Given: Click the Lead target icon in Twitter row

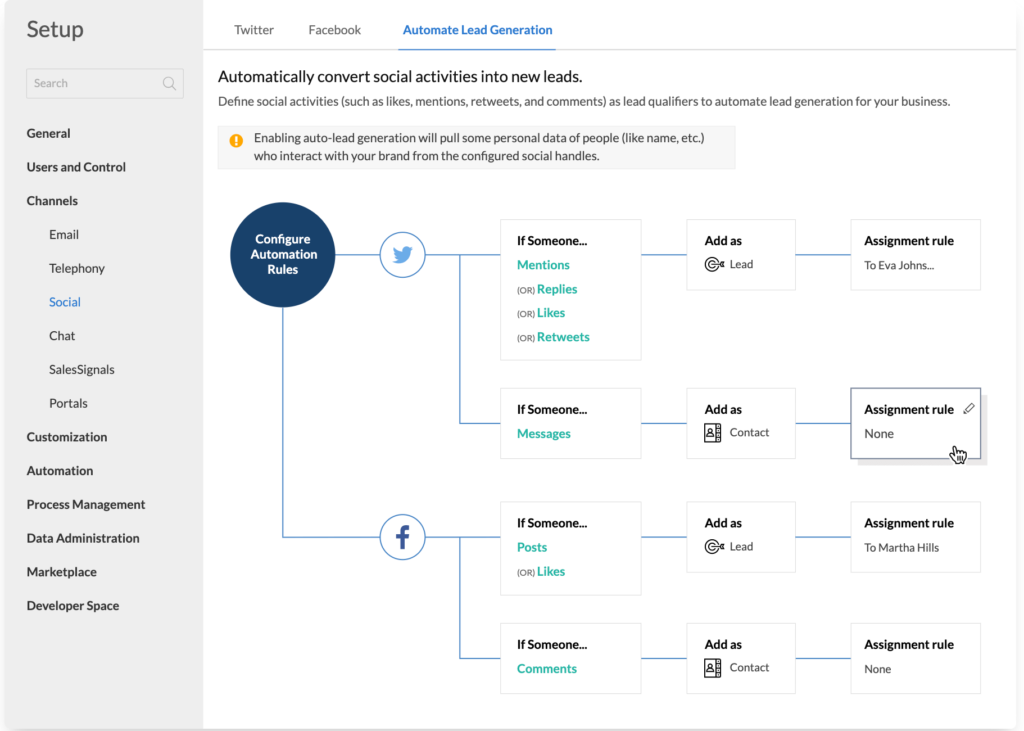Looking at the screenshot, I should [x=714, y=265].
